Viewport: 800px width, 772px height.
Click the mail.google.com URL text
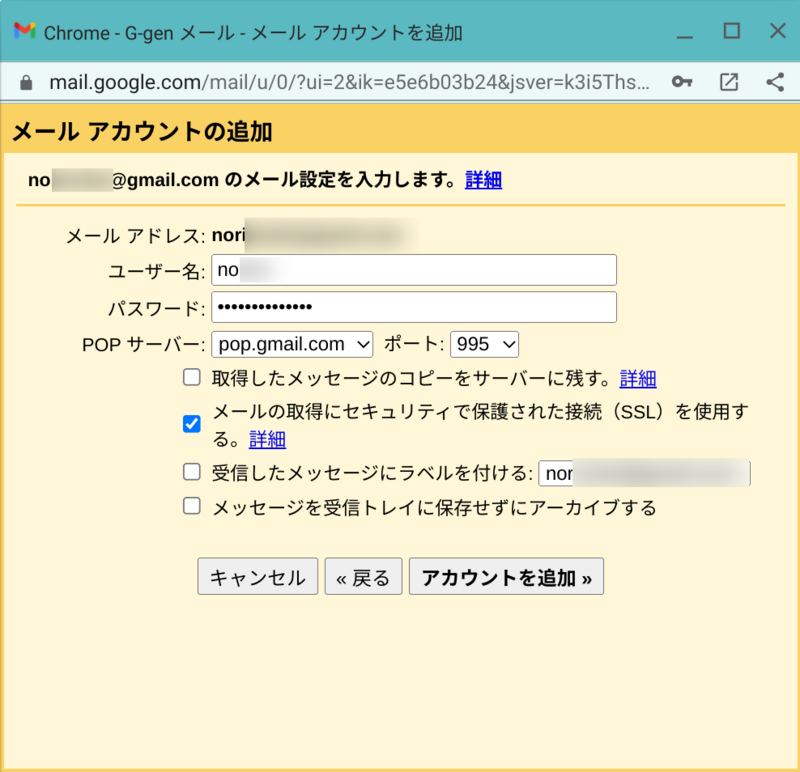coord(349,82)
